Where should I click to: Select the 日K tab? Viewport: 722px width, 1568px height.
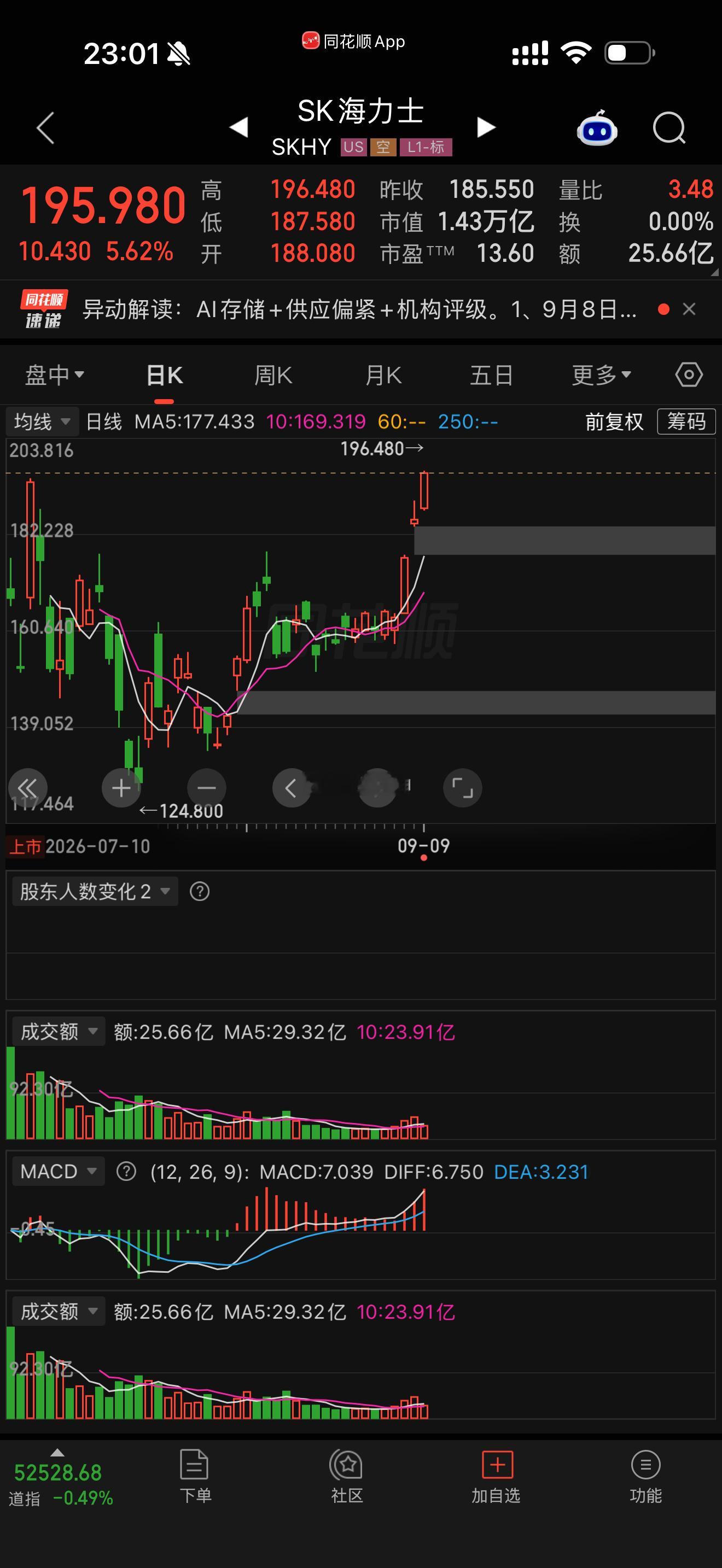(165, 375)
